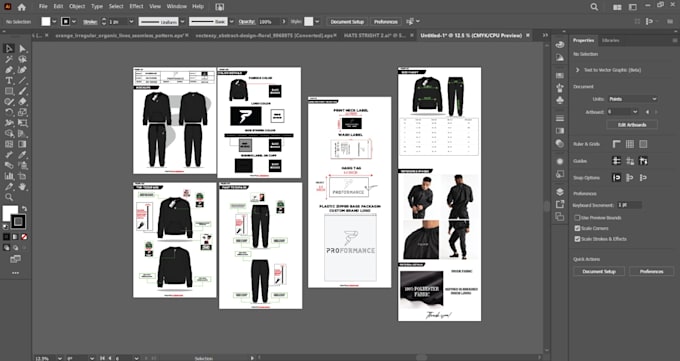Open the Gradient panel icon in dock
680x361 pixels.
pos(560,131)
